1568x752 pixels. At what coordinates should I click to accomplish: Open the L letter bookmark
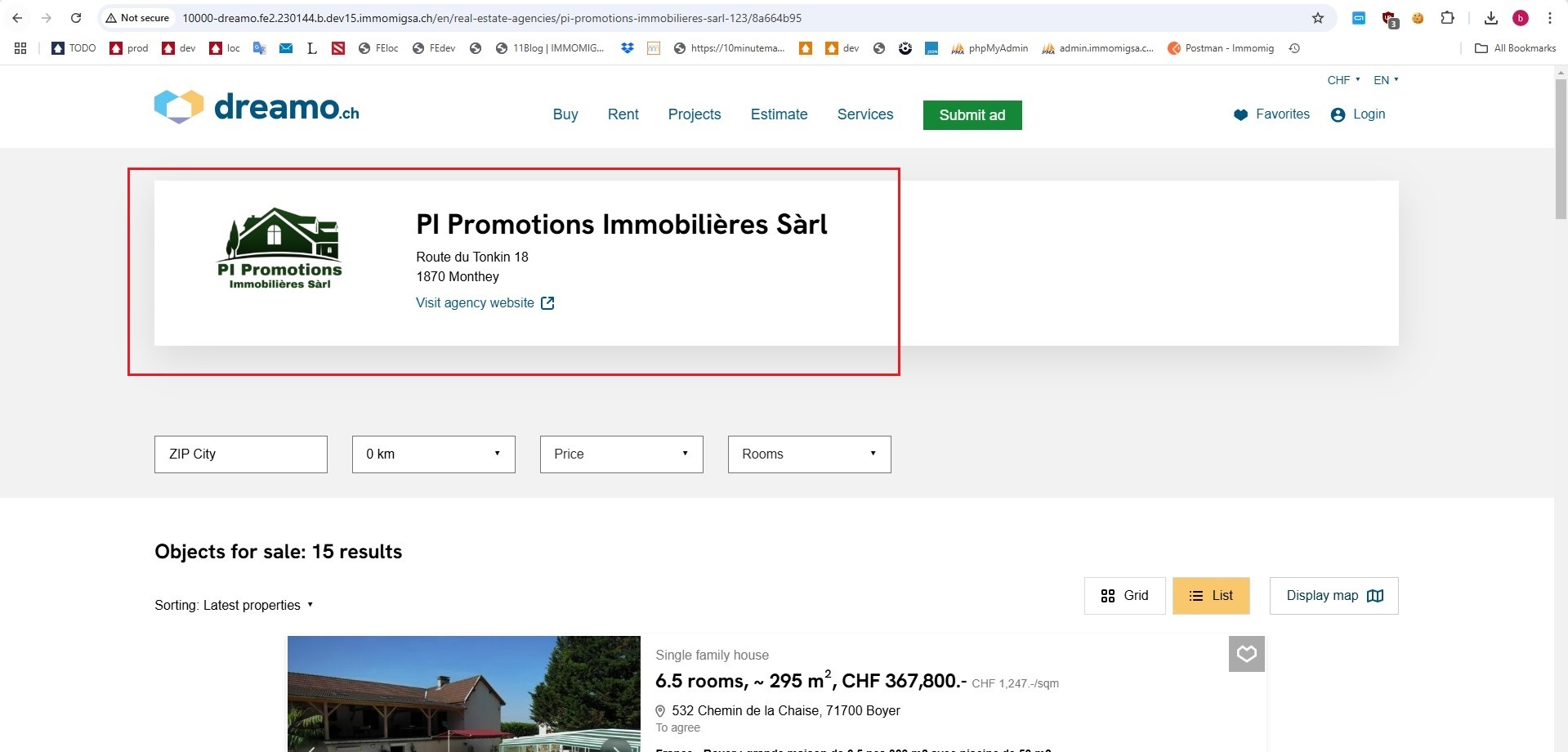[312, 48]
